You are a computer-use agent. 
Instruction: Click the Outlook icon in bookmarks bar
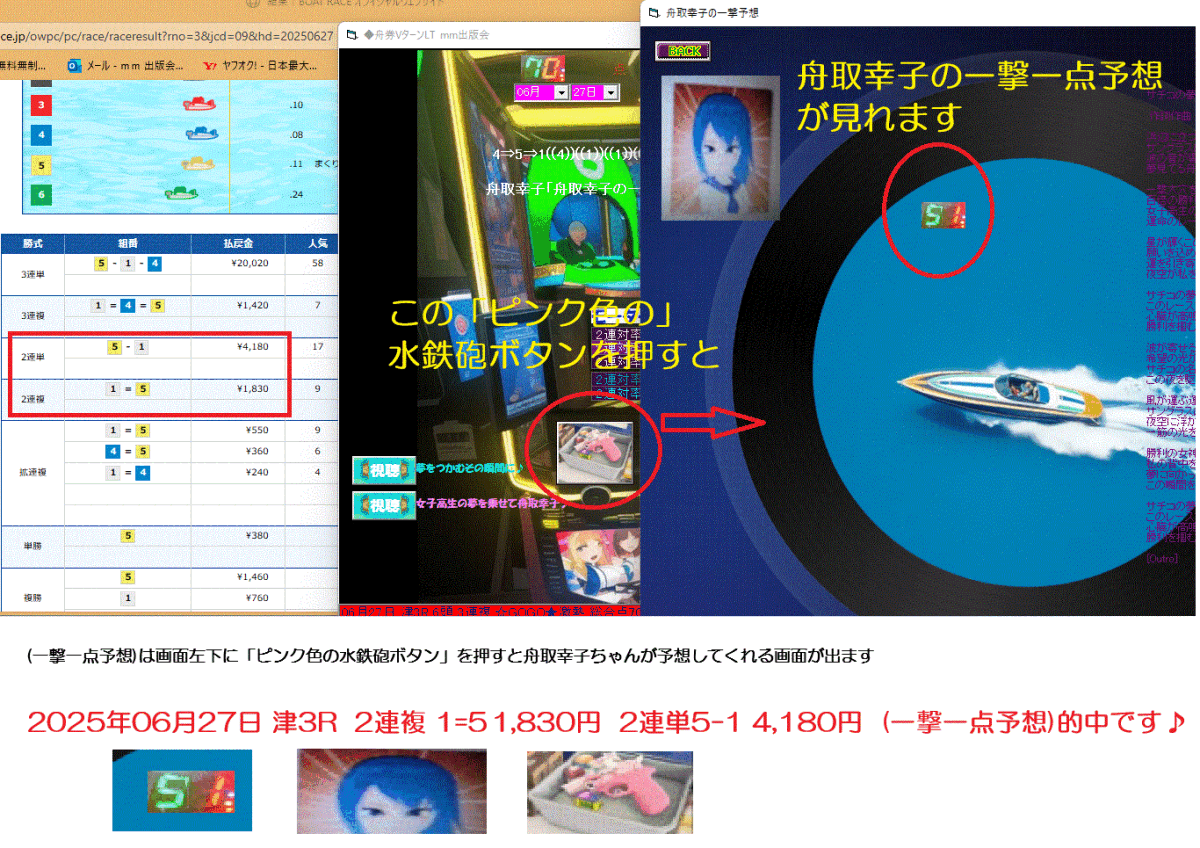[x=74, y=65]
